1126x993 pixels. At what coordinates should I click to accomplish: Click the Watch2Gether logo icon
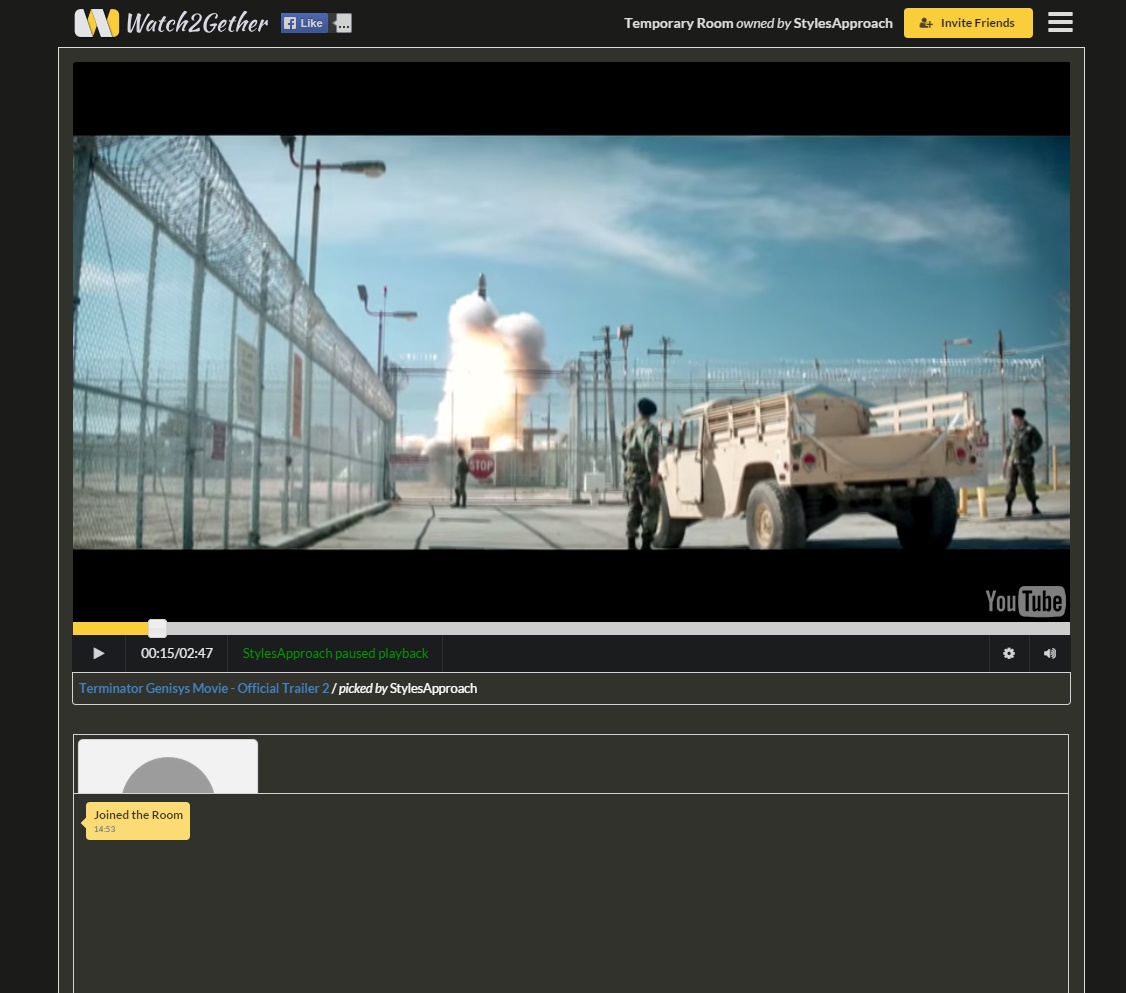tap(97, 23)
